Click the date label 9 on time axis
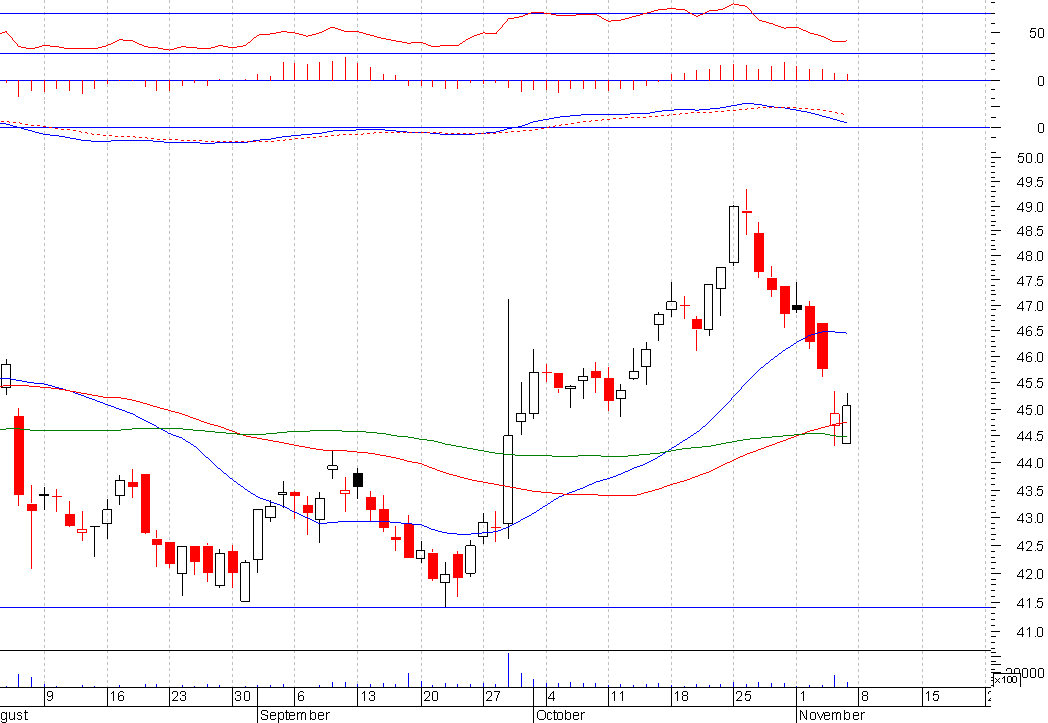This screenshot has height=723, width=1048. click(x=49, y=696)
